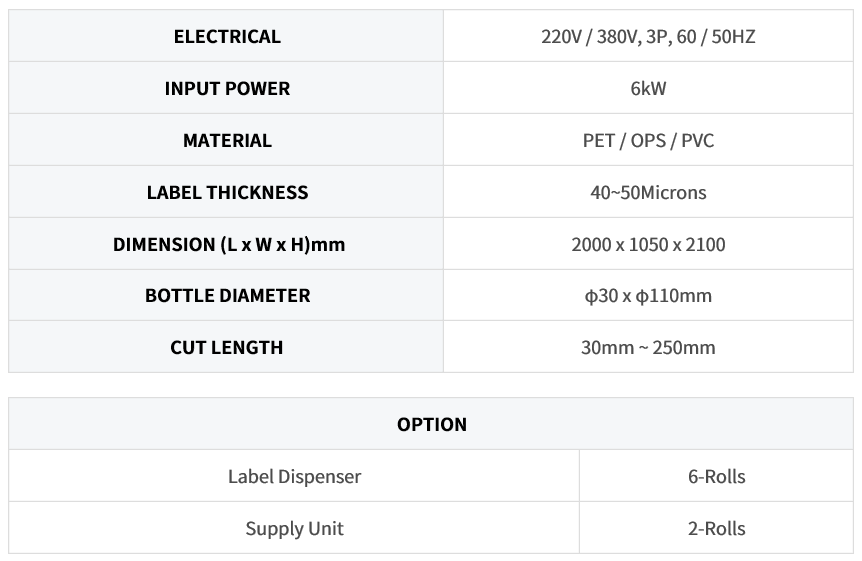Click the Label Dispenser cell
Screen dimensions: 862x561
click(x=294, y=476)
